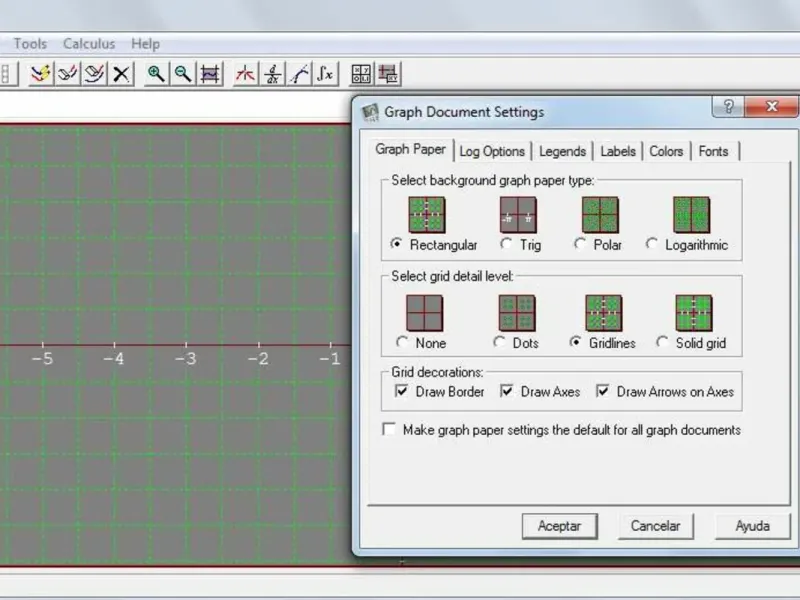This screenshot has height=600, width=800.
Task: Click the point tables toolbar icon
Action: tap(362, 74)
